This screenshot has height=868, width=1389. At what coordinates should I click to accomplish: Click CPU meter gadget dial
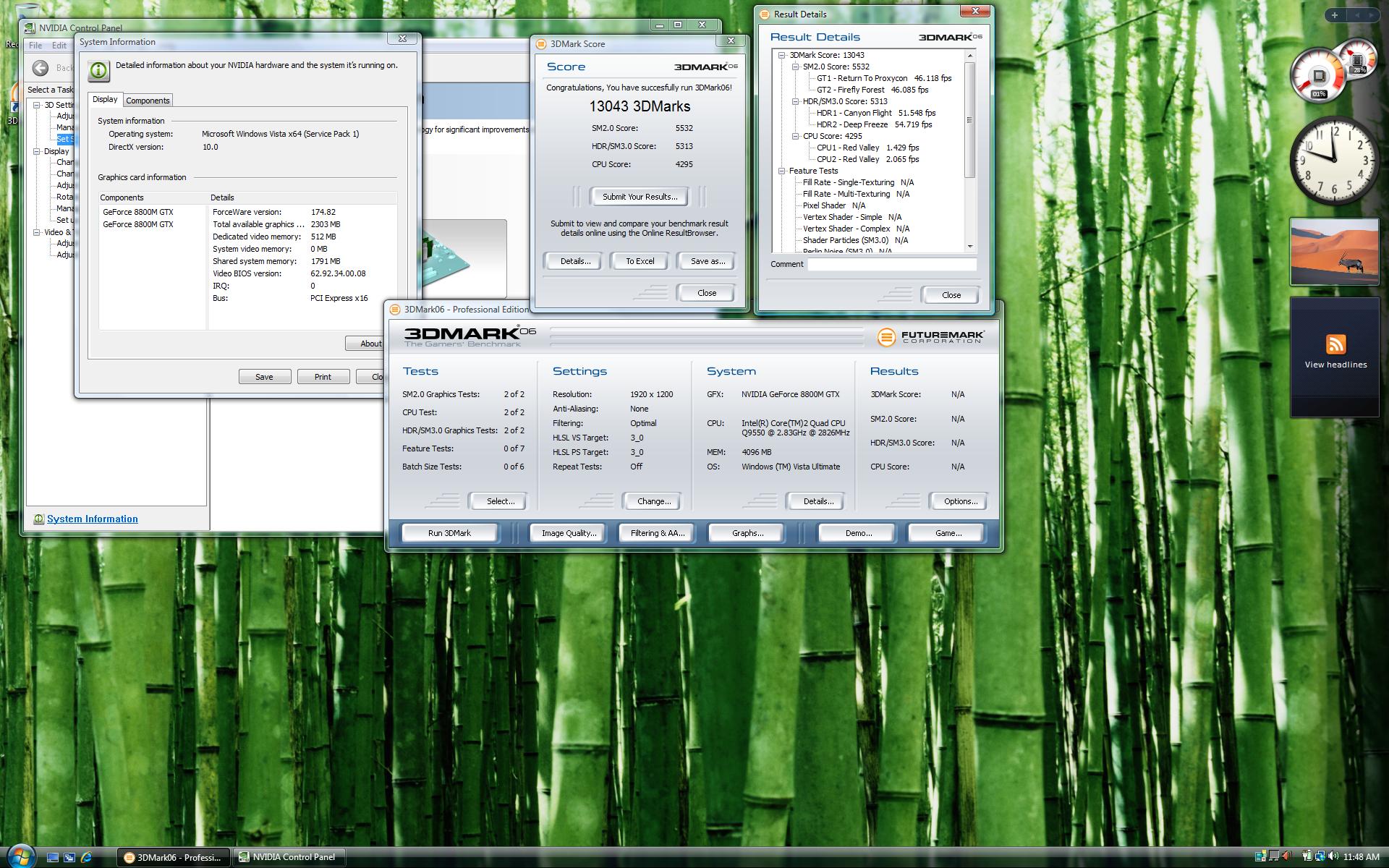1318,76
